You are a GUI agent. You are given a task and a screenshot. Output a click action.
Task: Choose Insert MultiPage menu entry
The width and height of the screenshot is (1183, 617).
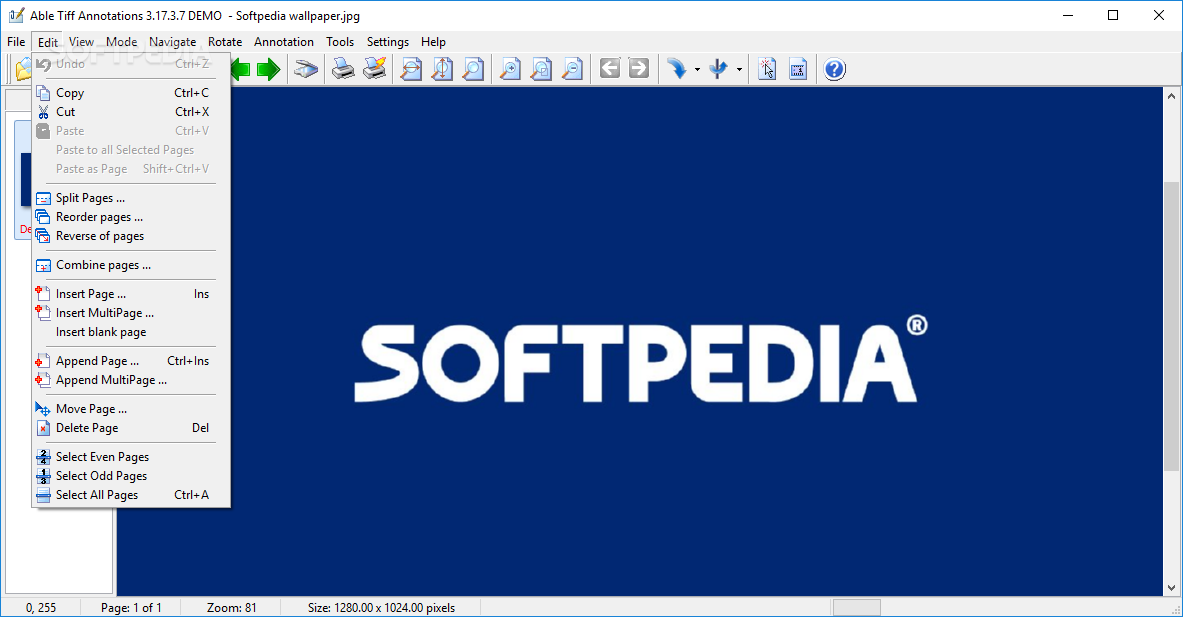point(131,313)
